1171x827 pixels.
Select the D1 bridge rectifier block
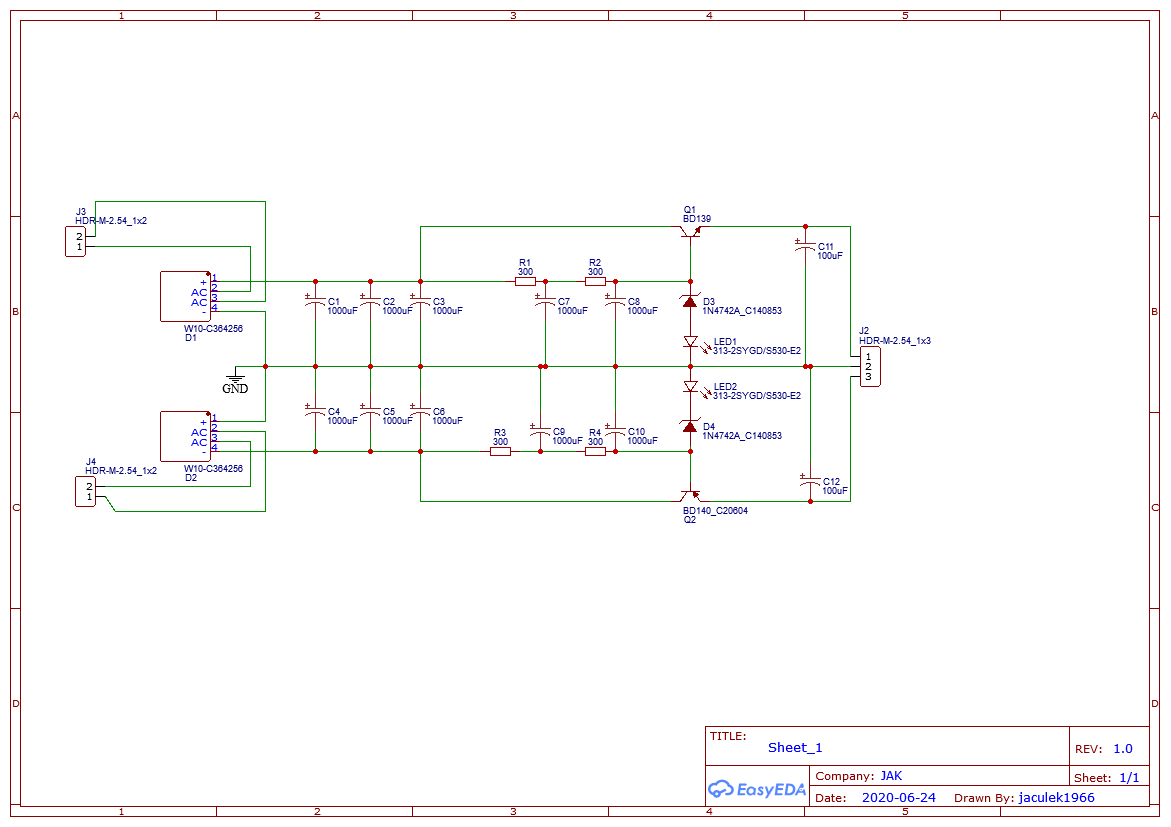click(185, 296)
